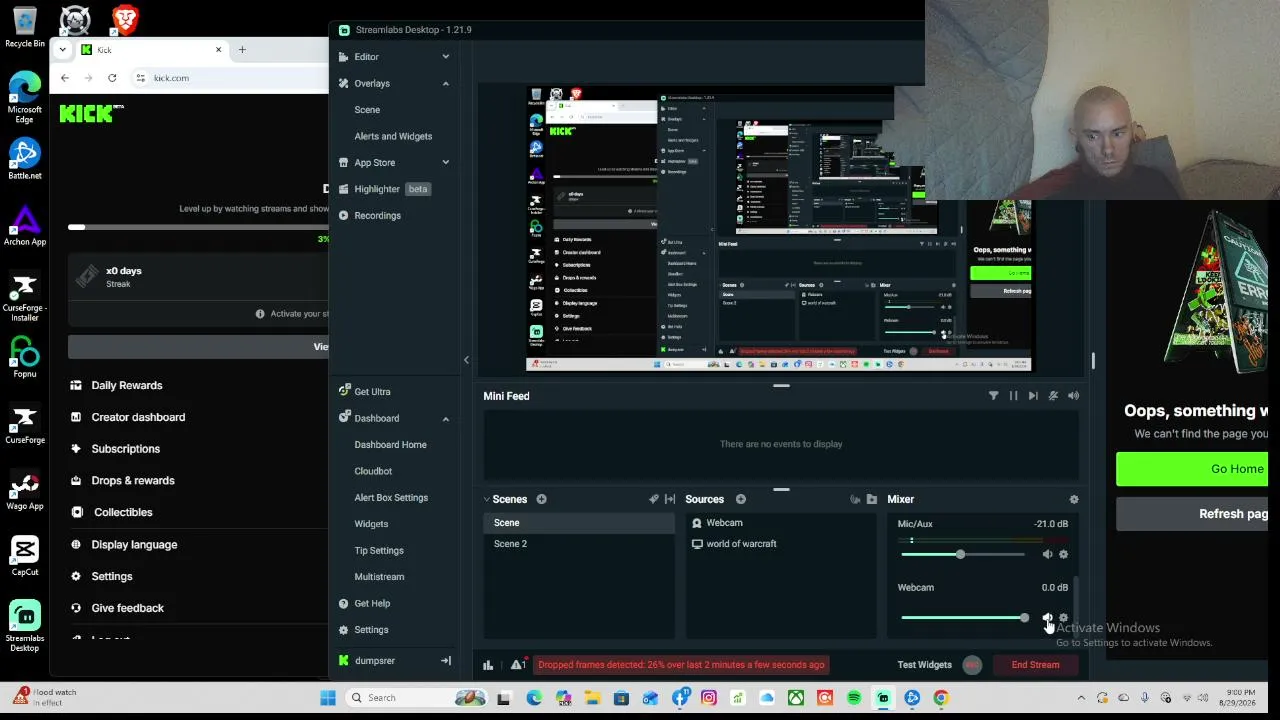1280x720 pixels.
Task: Collapse the Dashboard section chevron
Action: [446, 419]
